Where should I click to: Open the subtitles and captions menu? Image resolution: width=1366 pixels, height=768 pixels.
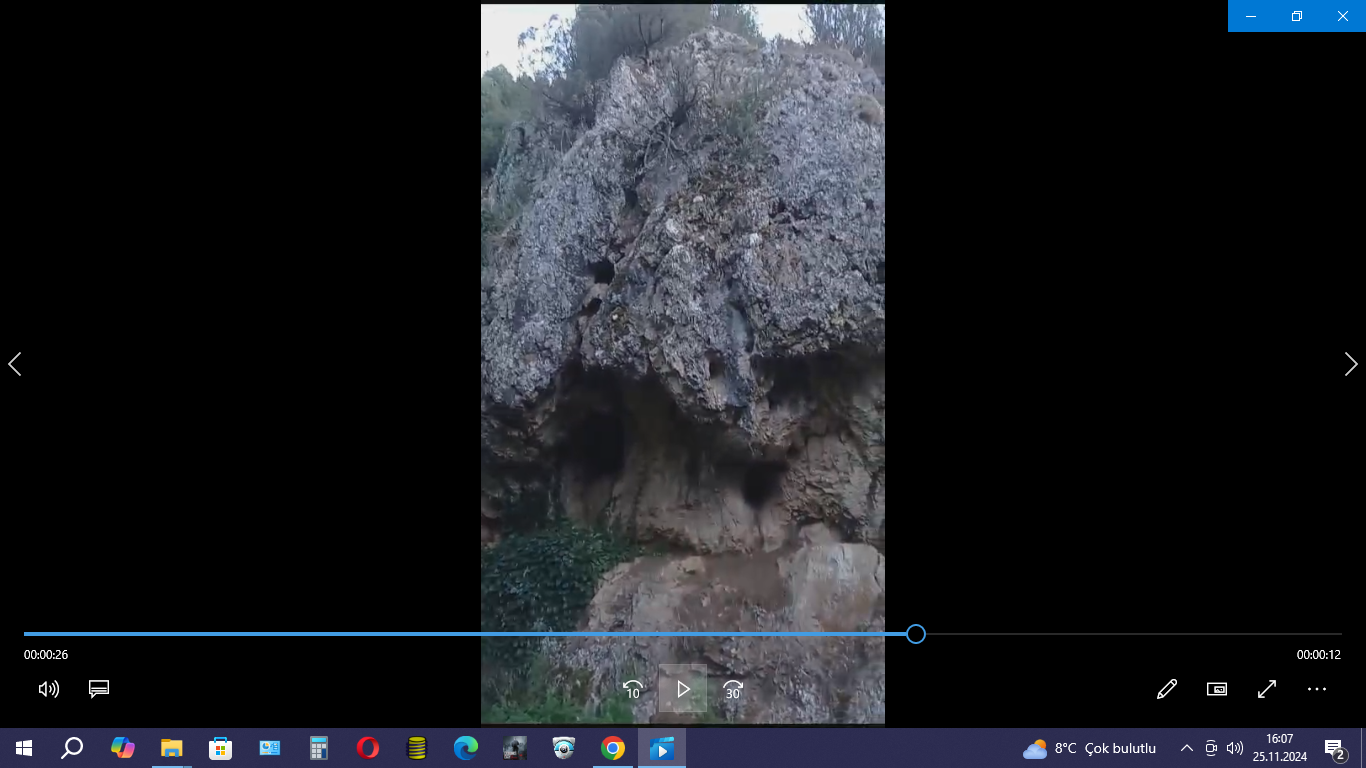pos(98,689)
